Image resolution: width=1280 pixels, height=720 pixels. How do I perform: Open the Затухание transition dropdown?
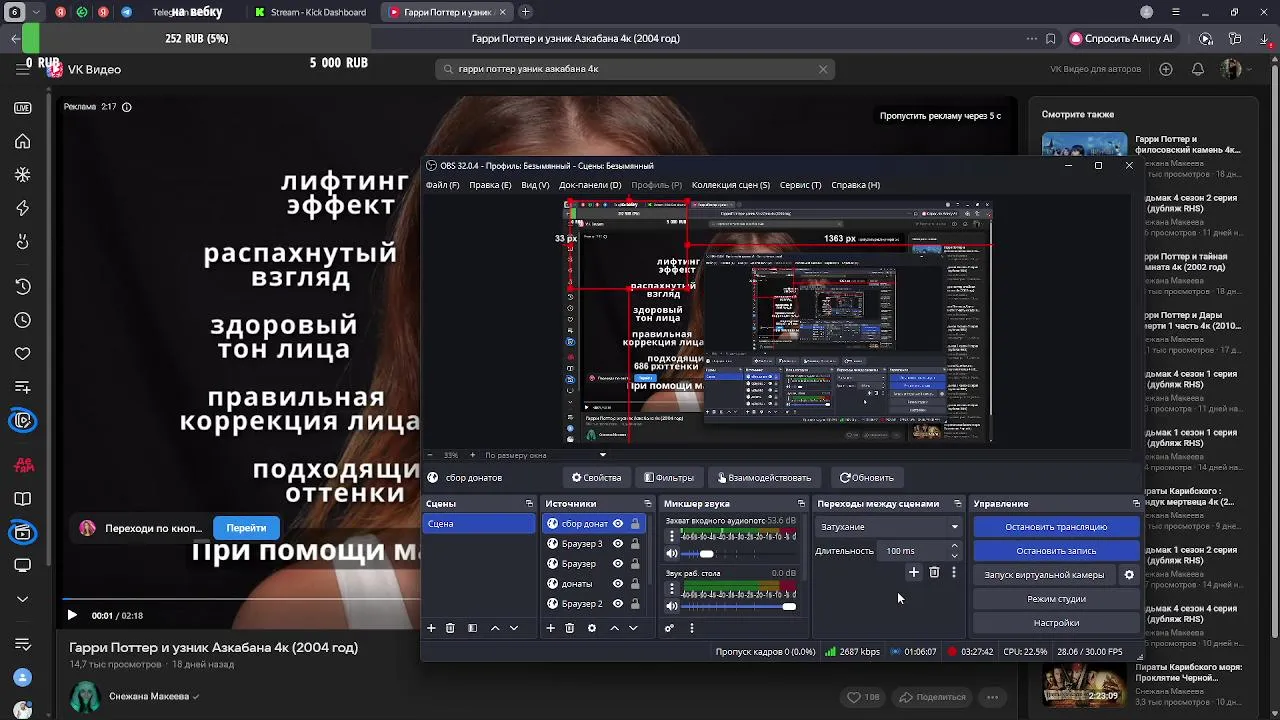pos(889,527)
